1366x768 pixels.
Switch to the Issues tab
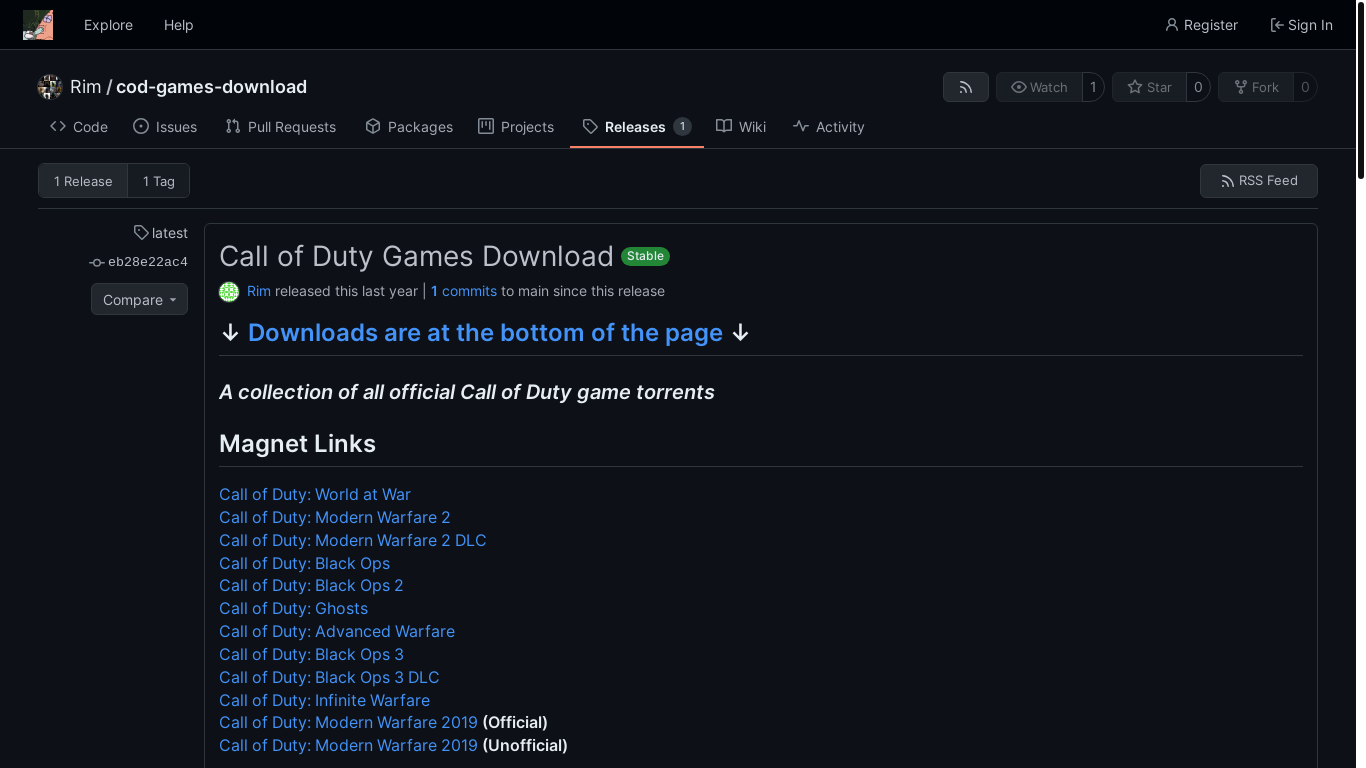pyautogui.click(x=165, y=127)
